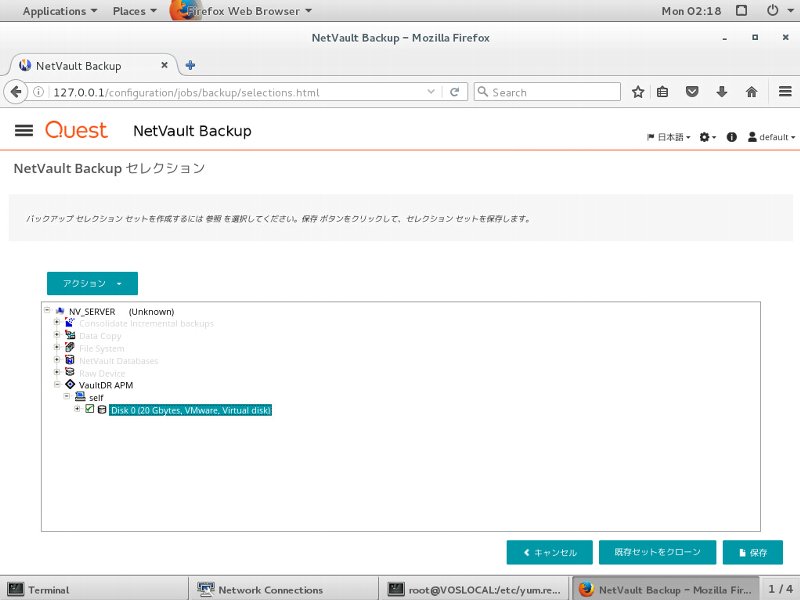Bookmark this page with star icon
Viewport: 800px width, 600px height.
[638, 92]
